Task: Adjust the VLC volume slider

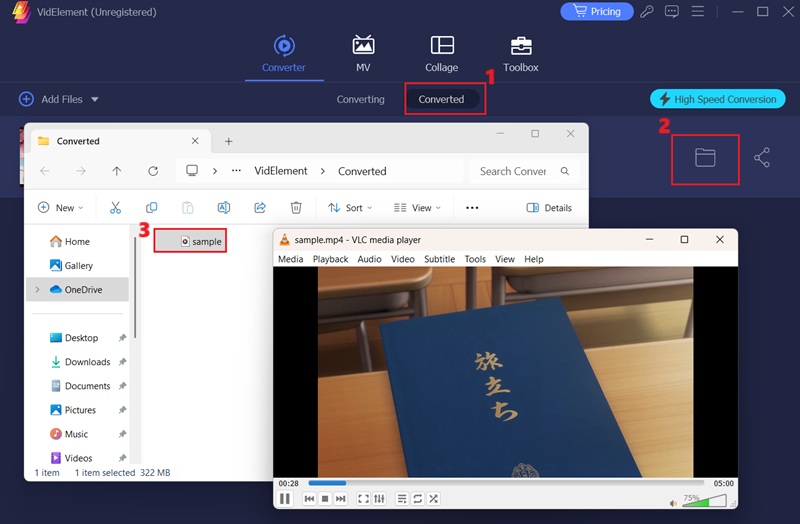Action: click(704, 501)
